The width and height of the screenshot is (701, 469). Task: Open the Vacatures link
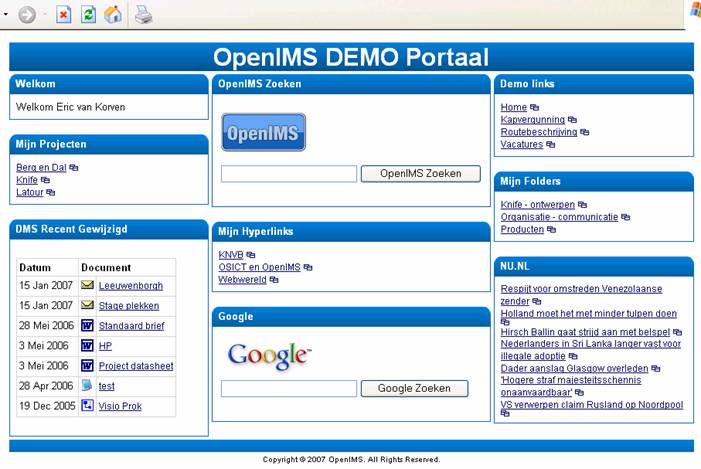(522, 145)
